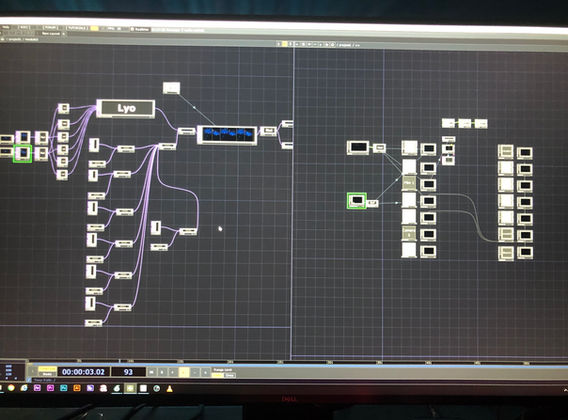Select the green-highlighted node in the right network pane
Viewport: 568px width, 420px height.
(357, 200)
